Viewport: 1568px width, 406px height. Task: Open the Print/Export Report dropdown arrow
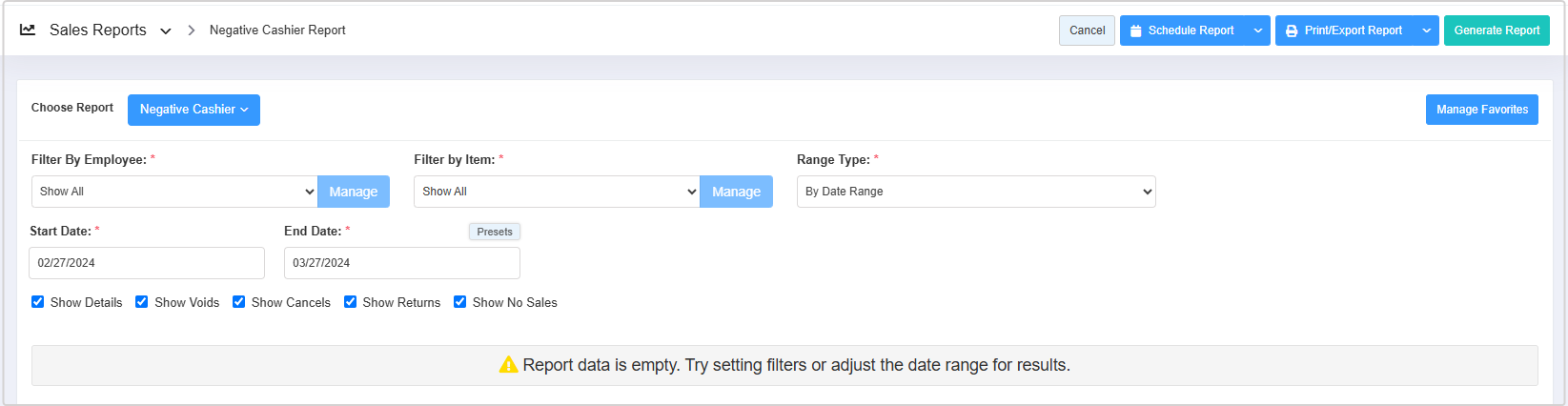1427,30
